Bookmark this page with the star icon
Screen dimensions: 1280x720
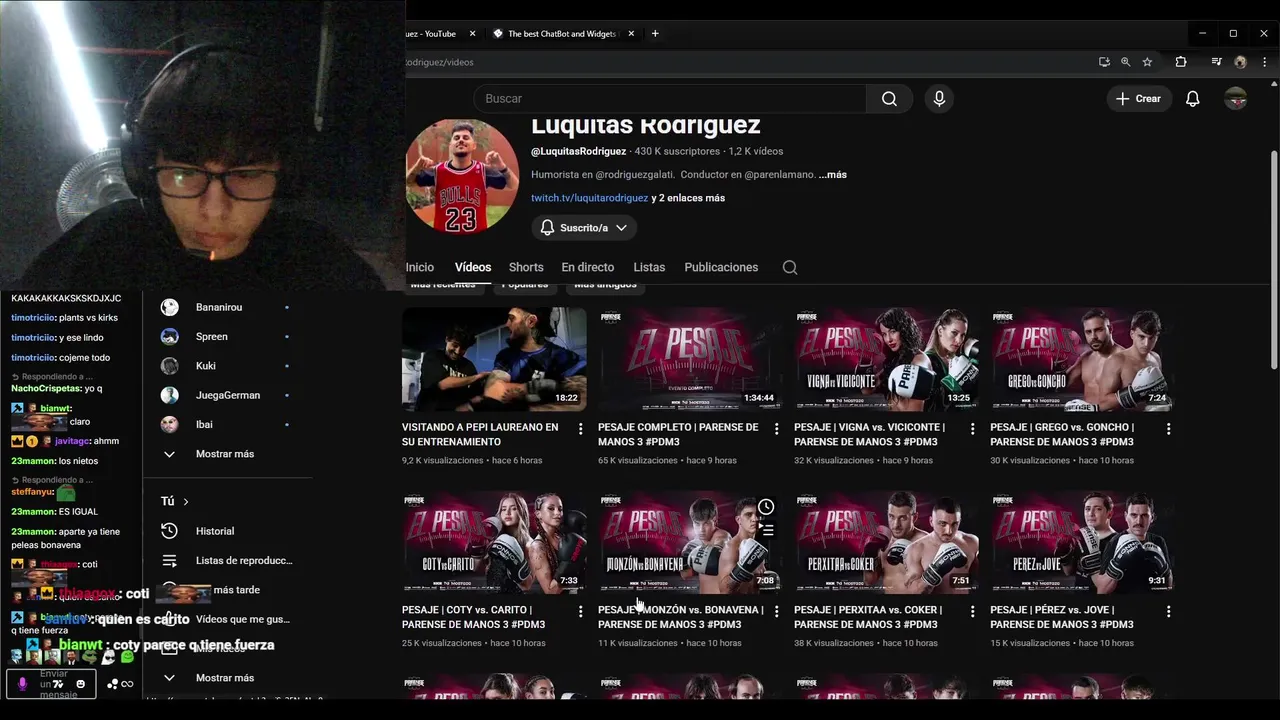pyautogui.click(x=1147, y=62)
